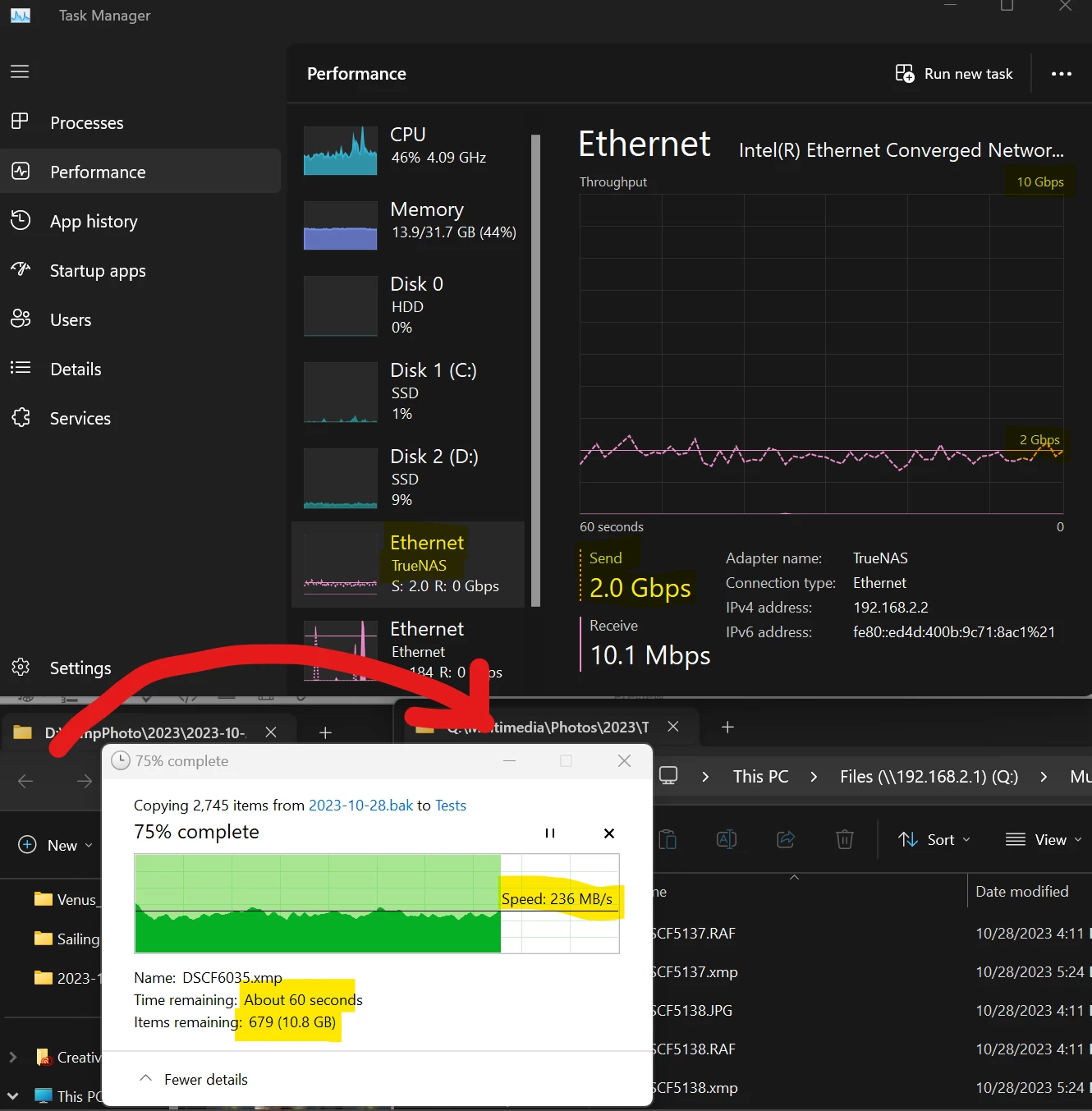Select Disk 1 (C:) SSD item
The image size is (1092, 1111).
pyautogui.click(x=408, y=392)
